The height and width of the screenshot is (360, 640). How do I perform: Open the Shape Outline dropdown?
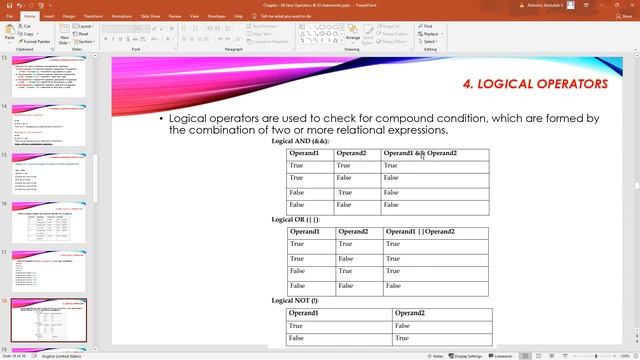(393, 34)
